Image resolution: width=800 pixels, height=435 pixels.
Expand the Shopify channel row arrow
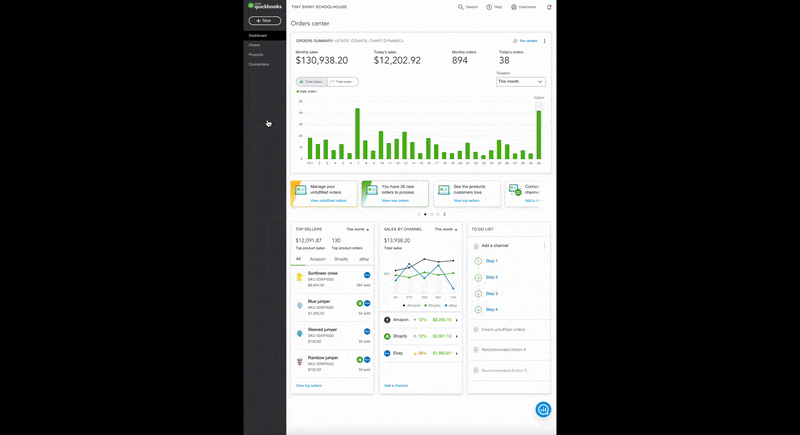(x=457, y=336)
